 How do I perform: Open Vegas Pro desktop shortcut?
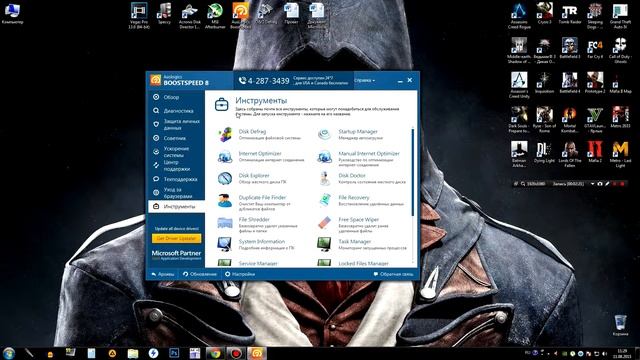tap(139, 16)
